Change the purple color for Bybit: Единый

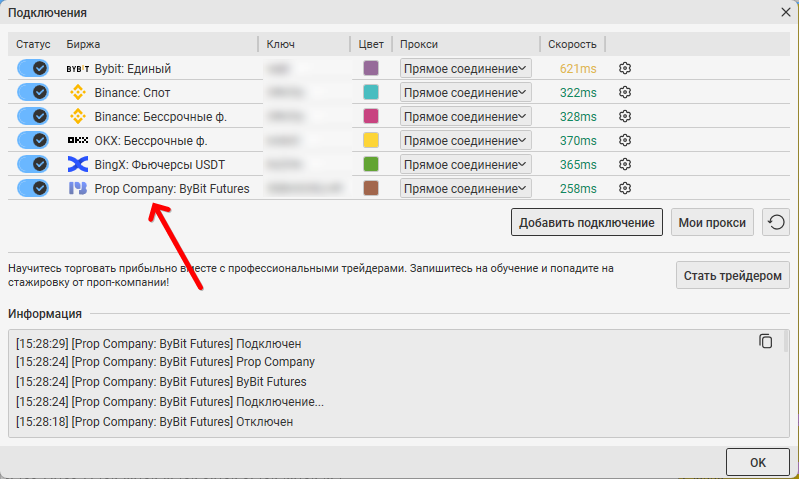371,68
